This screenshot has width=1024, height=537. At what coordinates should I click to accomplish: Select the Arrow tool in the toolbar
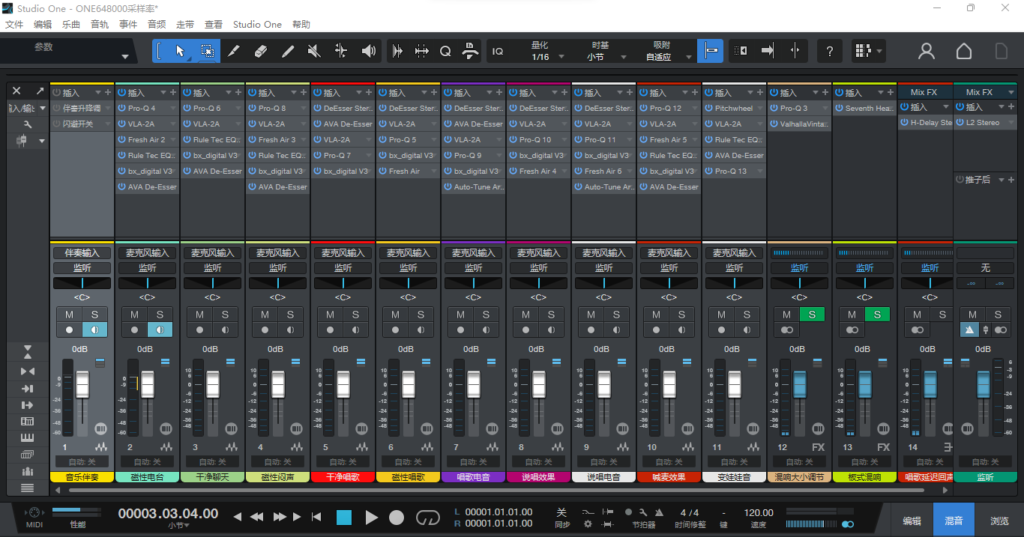point(182,51)
